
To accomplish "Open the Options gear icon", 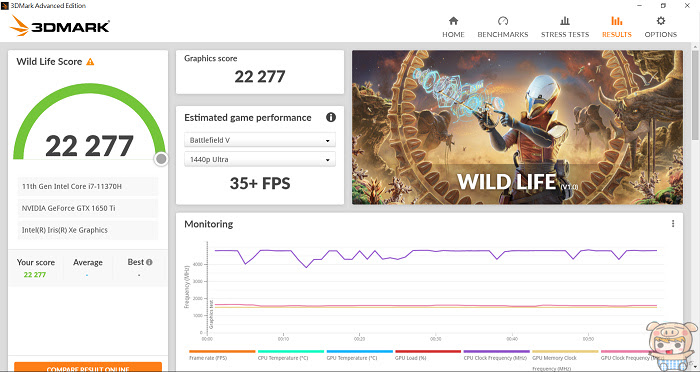I will [x=661, y=21].
